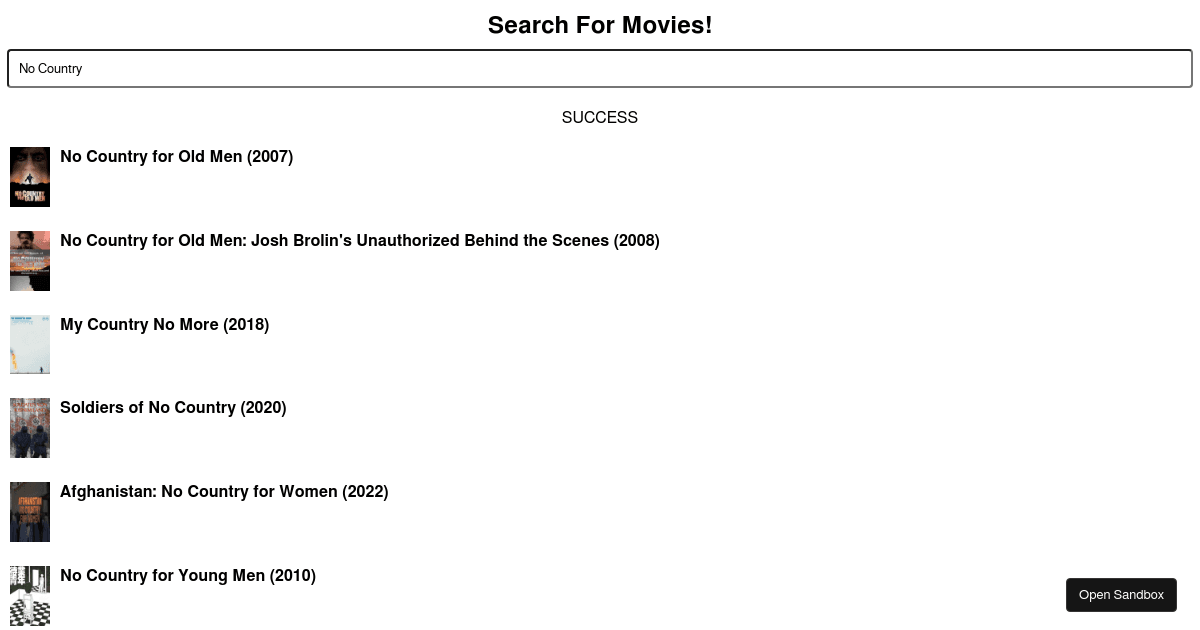Click the Soldiers of No Country poster

point(30,428)
